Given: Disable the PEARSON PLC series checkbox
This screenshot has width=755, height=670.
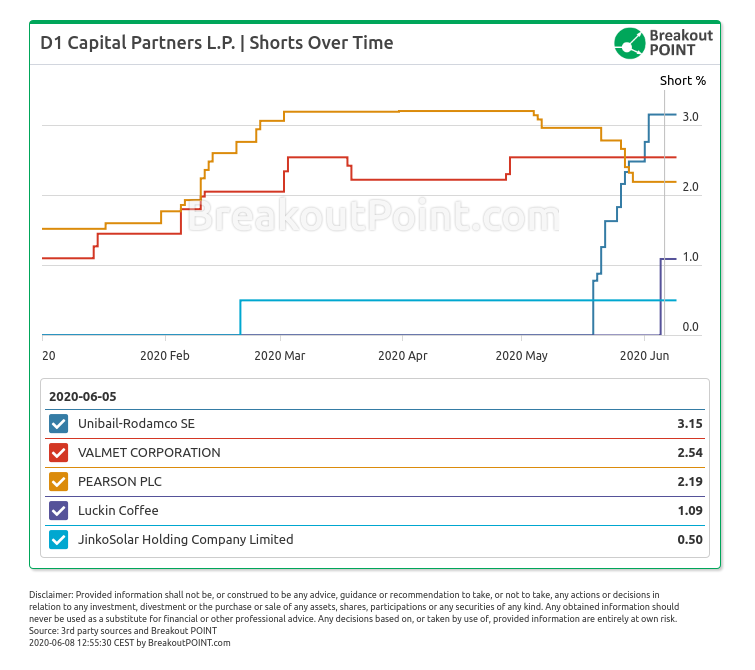Looking at the screenshot, I should click(58, 482).
